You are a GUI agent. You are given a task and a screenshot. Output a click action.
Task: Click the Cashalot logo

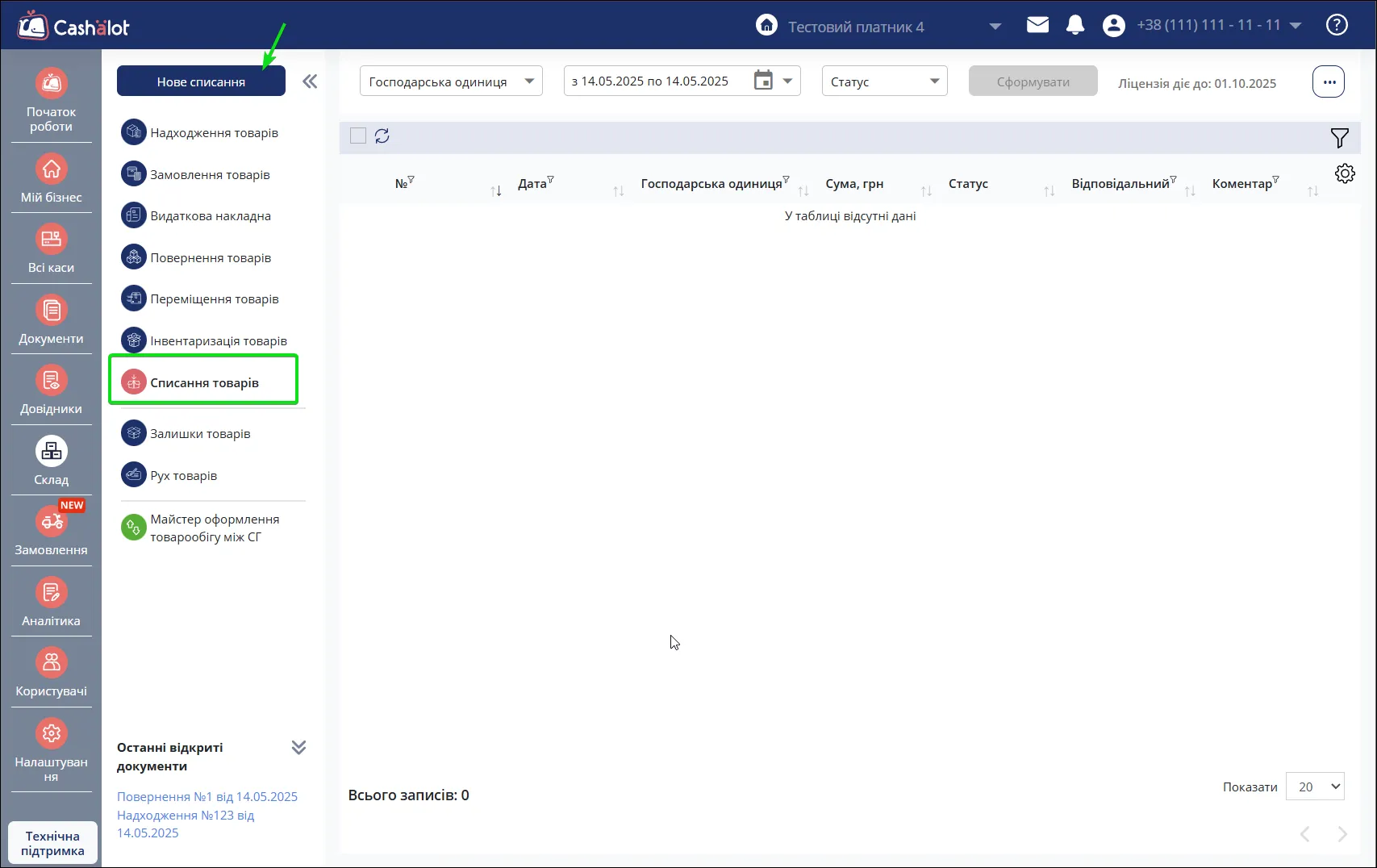point(73,26)
